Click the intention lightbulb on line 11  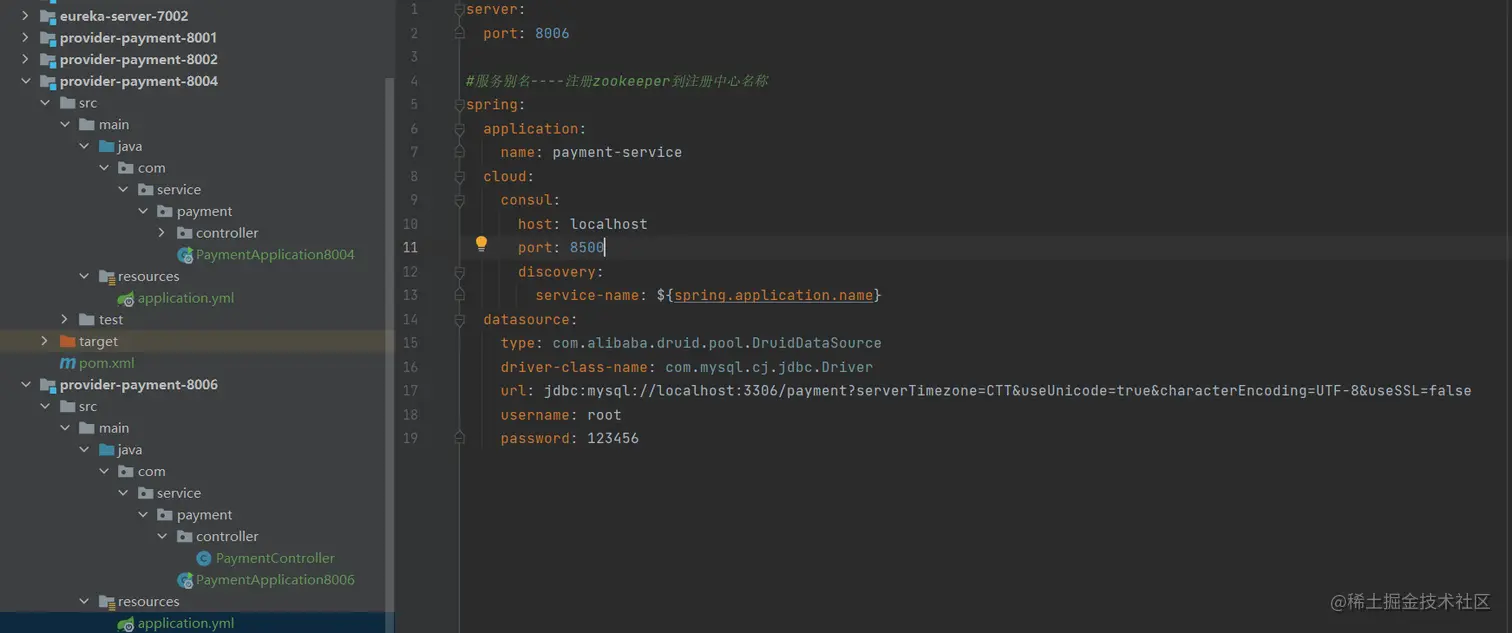[481, 244]
